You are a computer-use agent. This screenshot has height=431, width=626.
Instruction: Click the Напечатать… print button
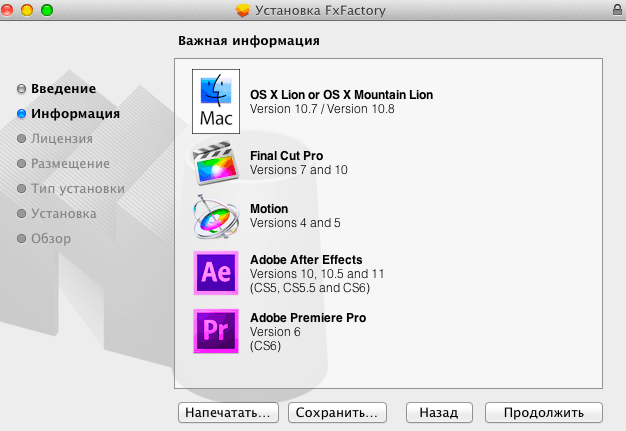(x=227, y=412)
